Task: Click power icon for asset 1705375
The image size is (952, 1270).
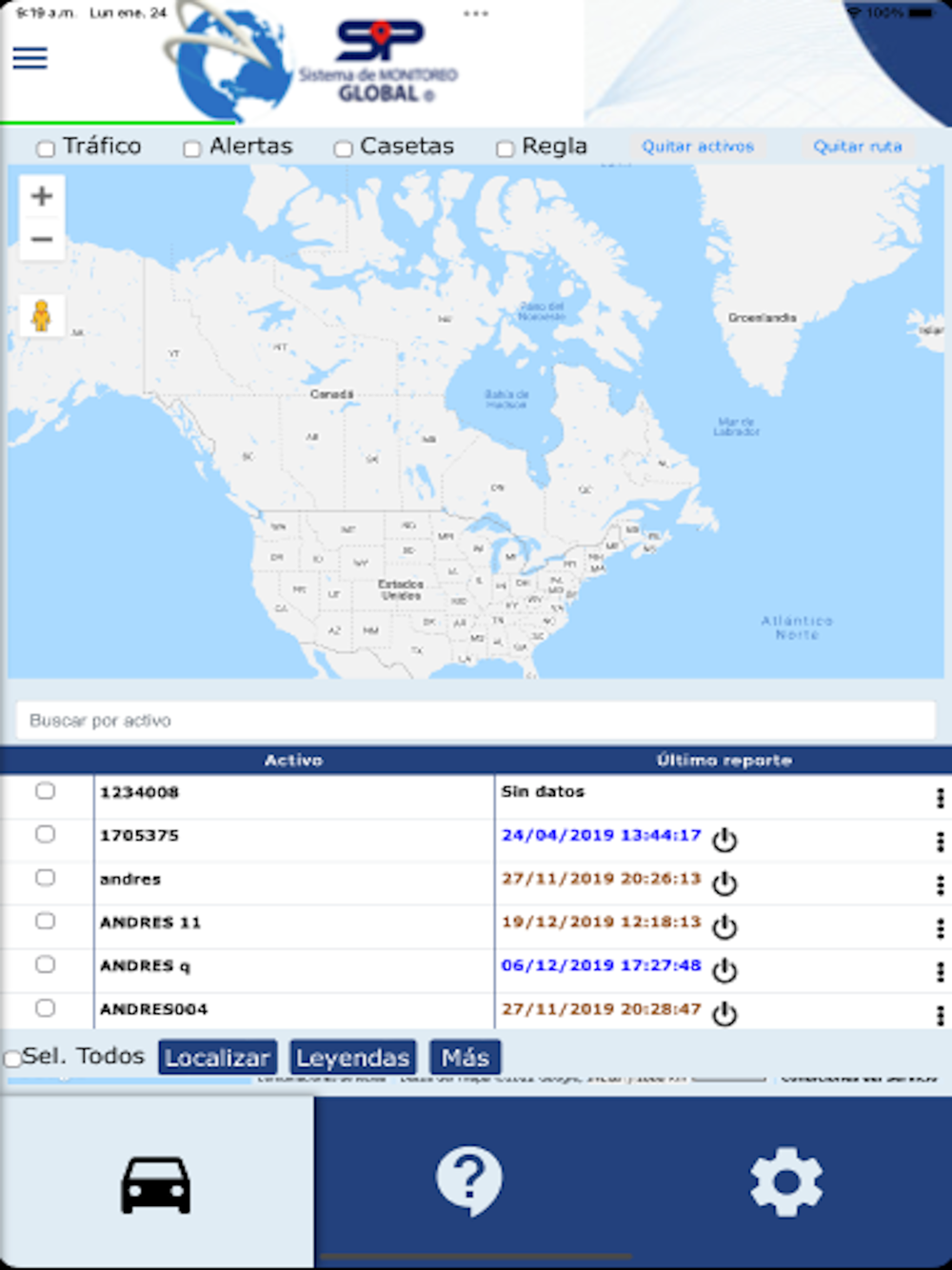Action: pos(724,840)
